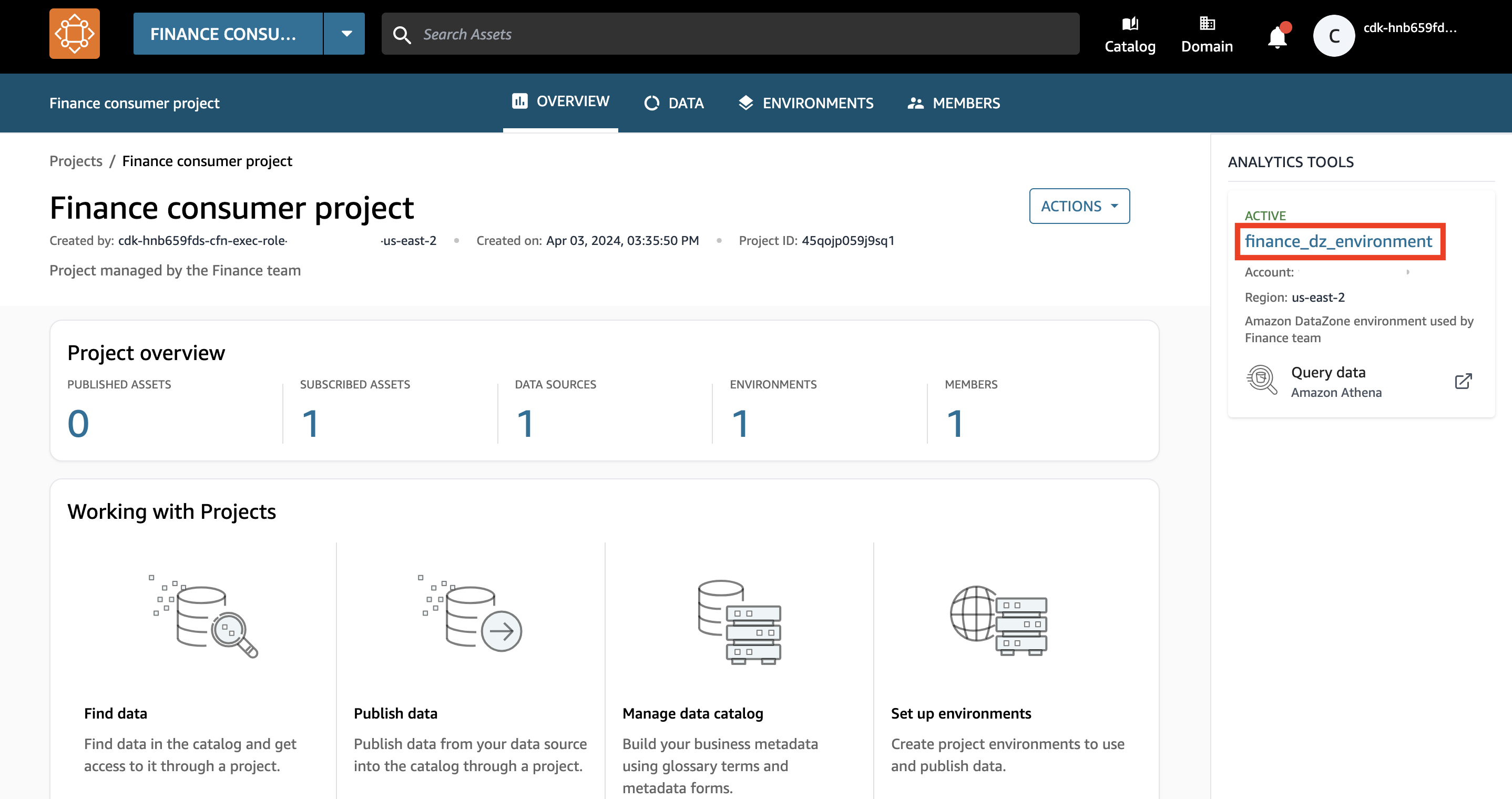Open the notifications bell icon
Screen dimensions: 1512x799
[x=1277, y=37]
